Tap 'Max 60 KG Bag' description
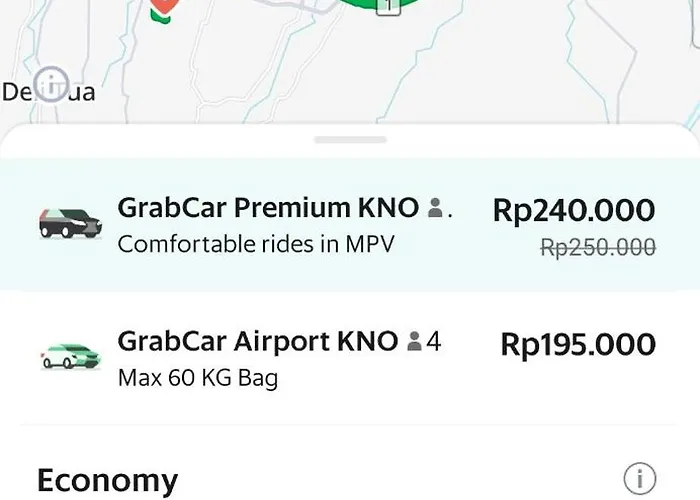This screenshot has width=700, height=500. 198,378
